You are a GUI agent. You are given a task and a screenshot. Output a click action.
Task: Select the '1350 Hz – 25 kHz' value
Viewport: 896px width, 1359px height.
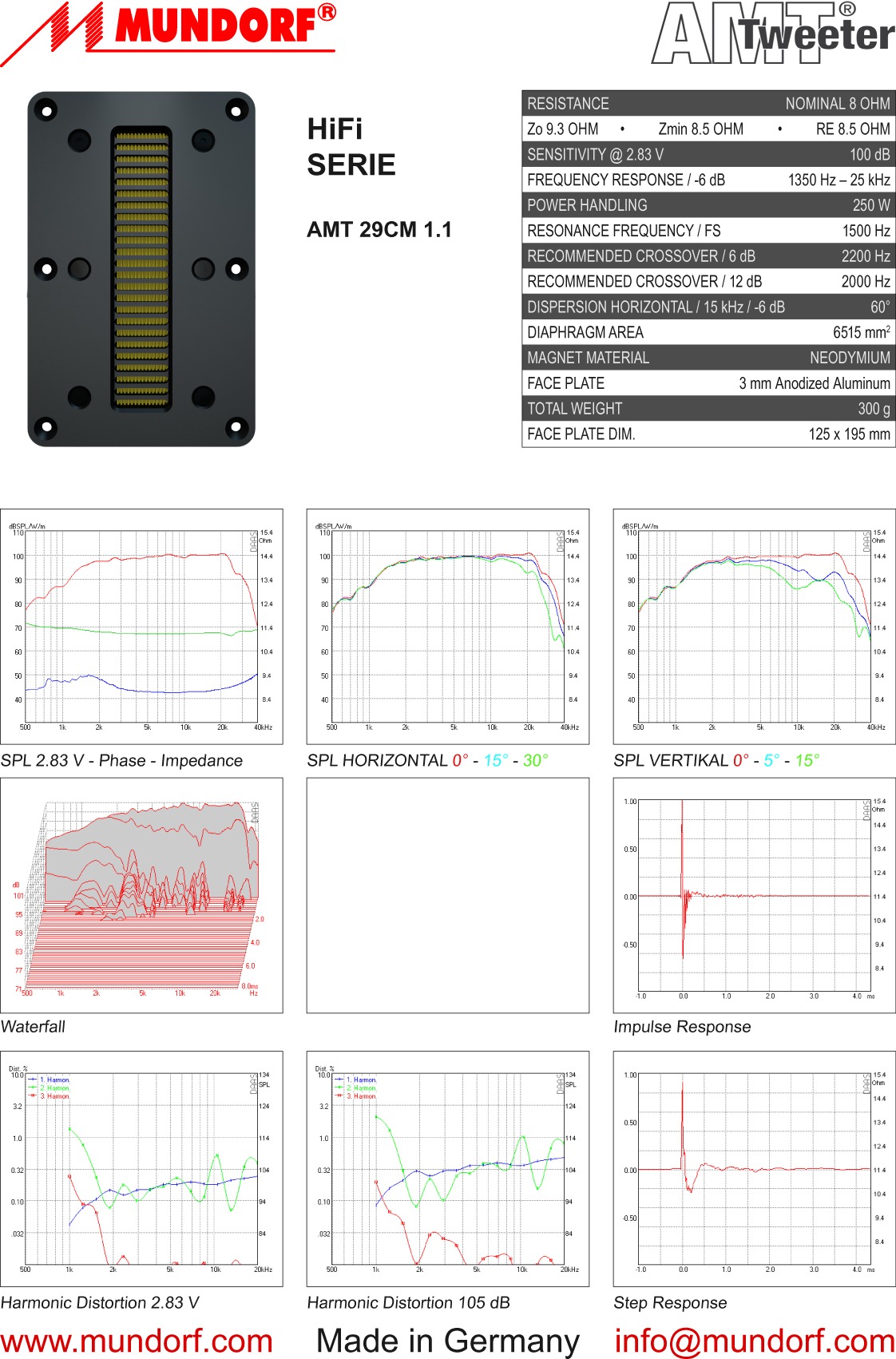point(839,180)
